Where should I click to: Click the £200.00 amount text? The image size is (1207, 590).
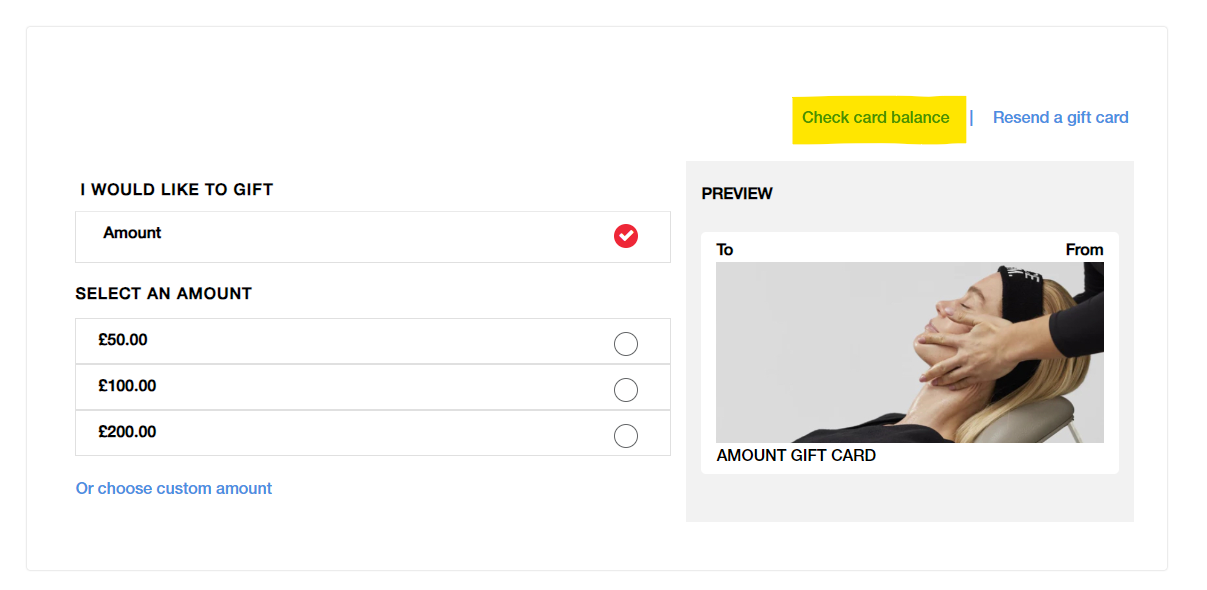(127, 432)
